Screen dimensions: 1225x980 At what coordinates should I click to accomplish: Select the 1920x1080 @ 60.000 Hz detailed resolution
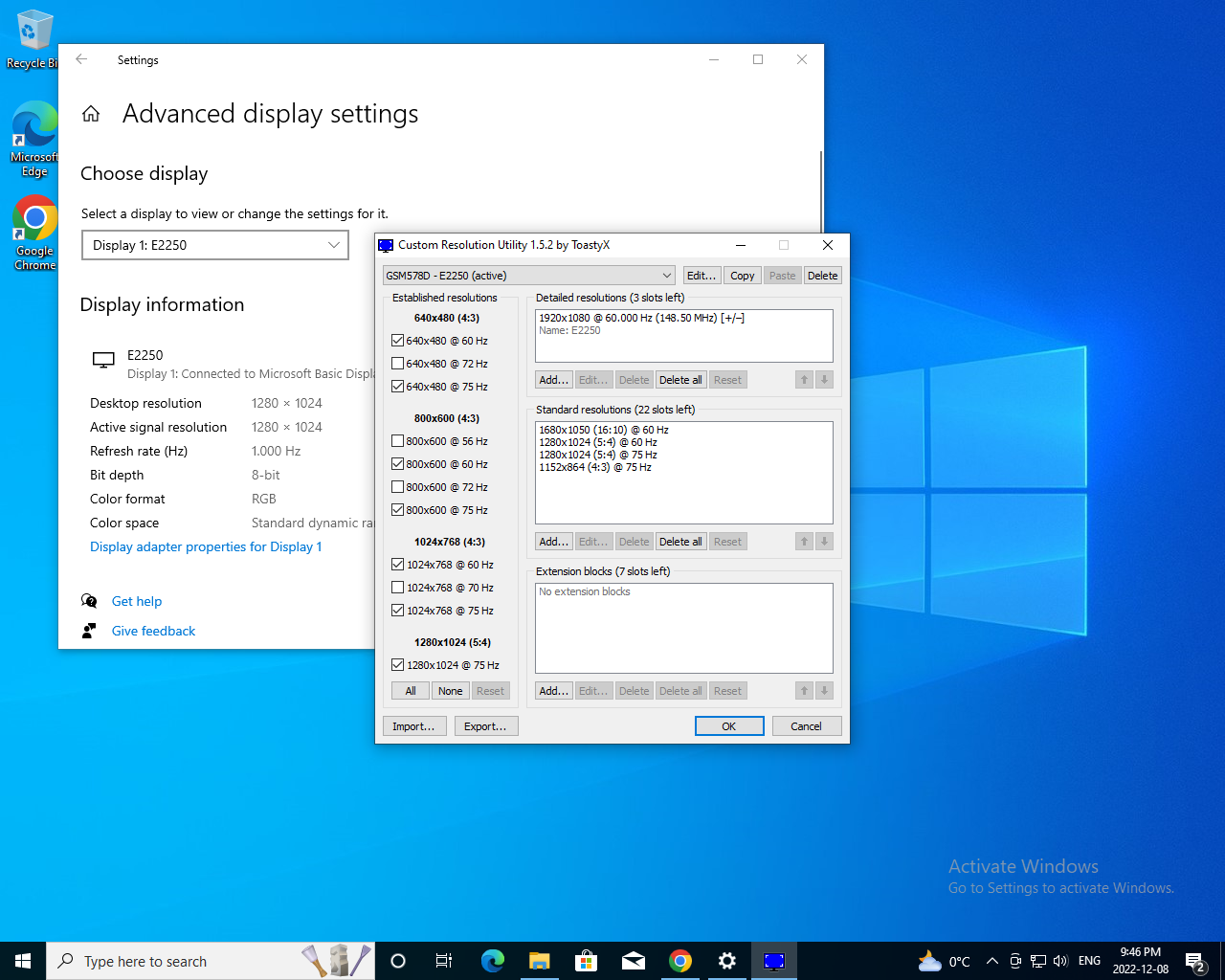pyautogui.click(x=640, y=319)
